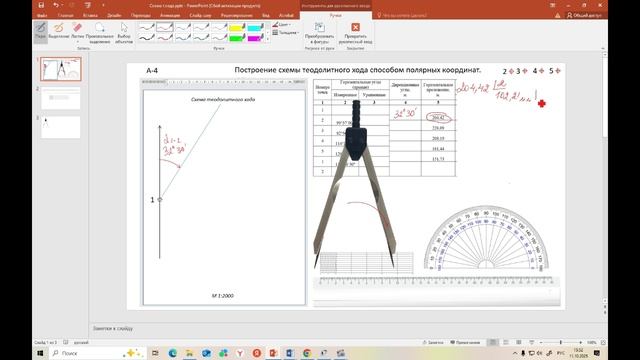The image size is (640, 360).
Task: Pick the cyan highlighter pen preset
Action: coord(256,27)
